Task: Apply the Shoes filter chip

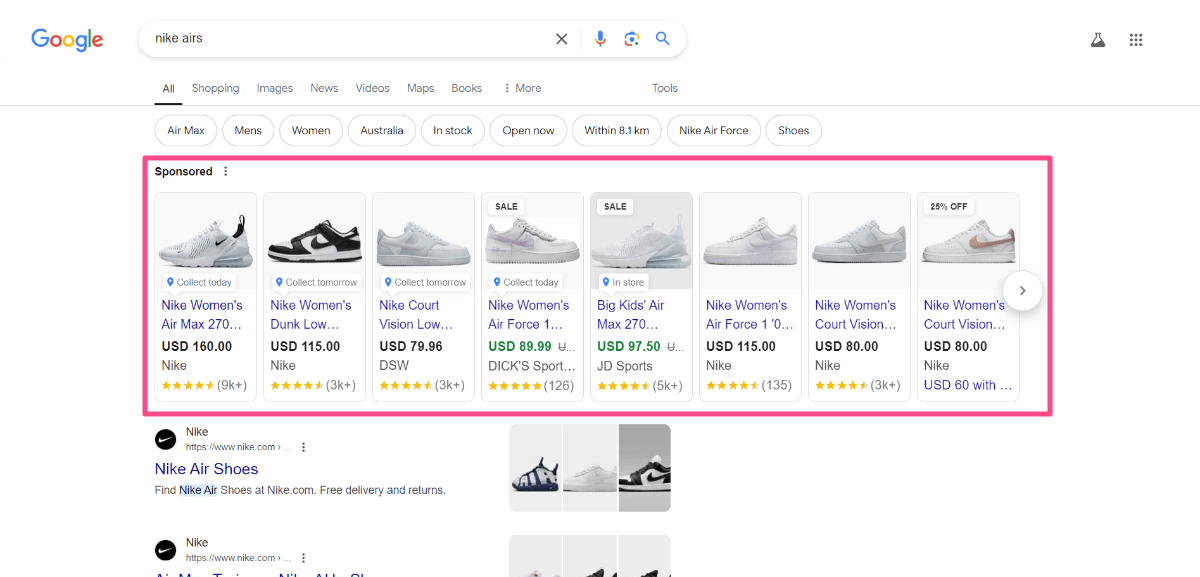Action: click(794, 130)
